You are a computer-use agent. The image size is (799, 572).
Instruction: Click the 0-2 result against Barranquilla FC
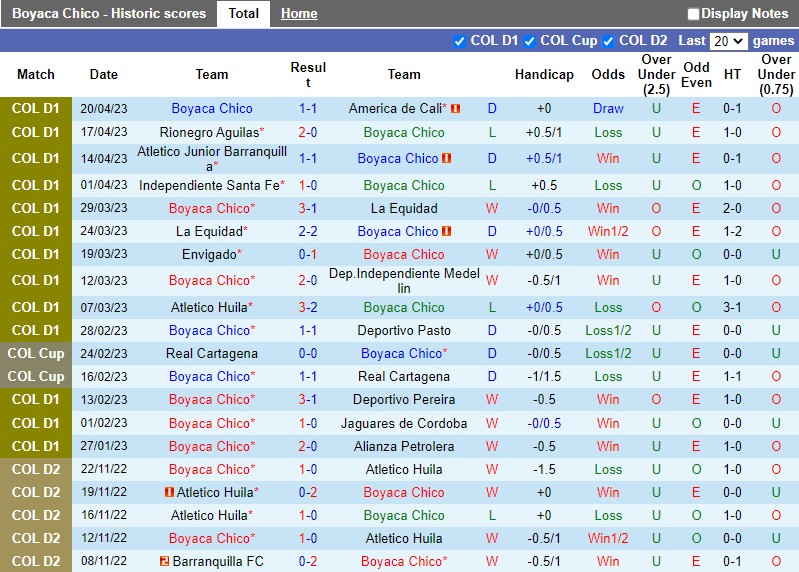coord(308,561)
